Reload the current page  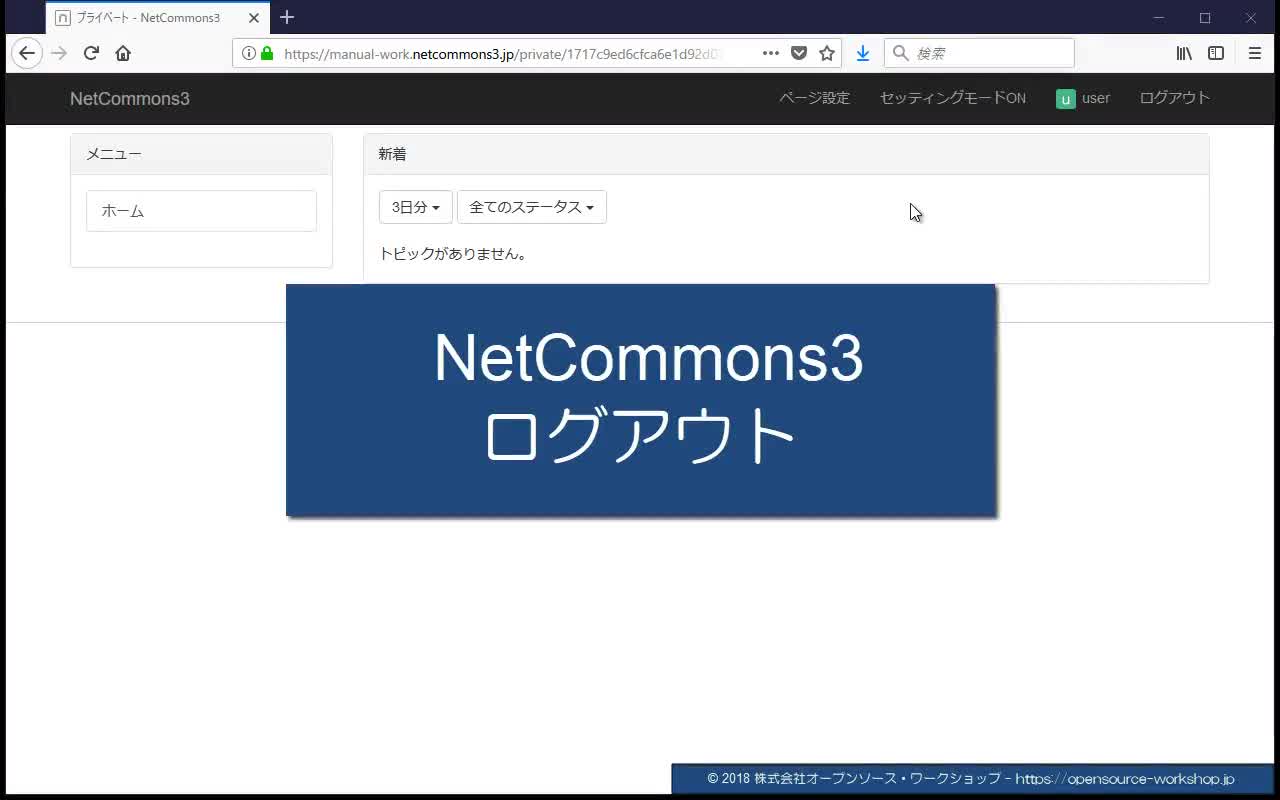[x=91, y=53]
